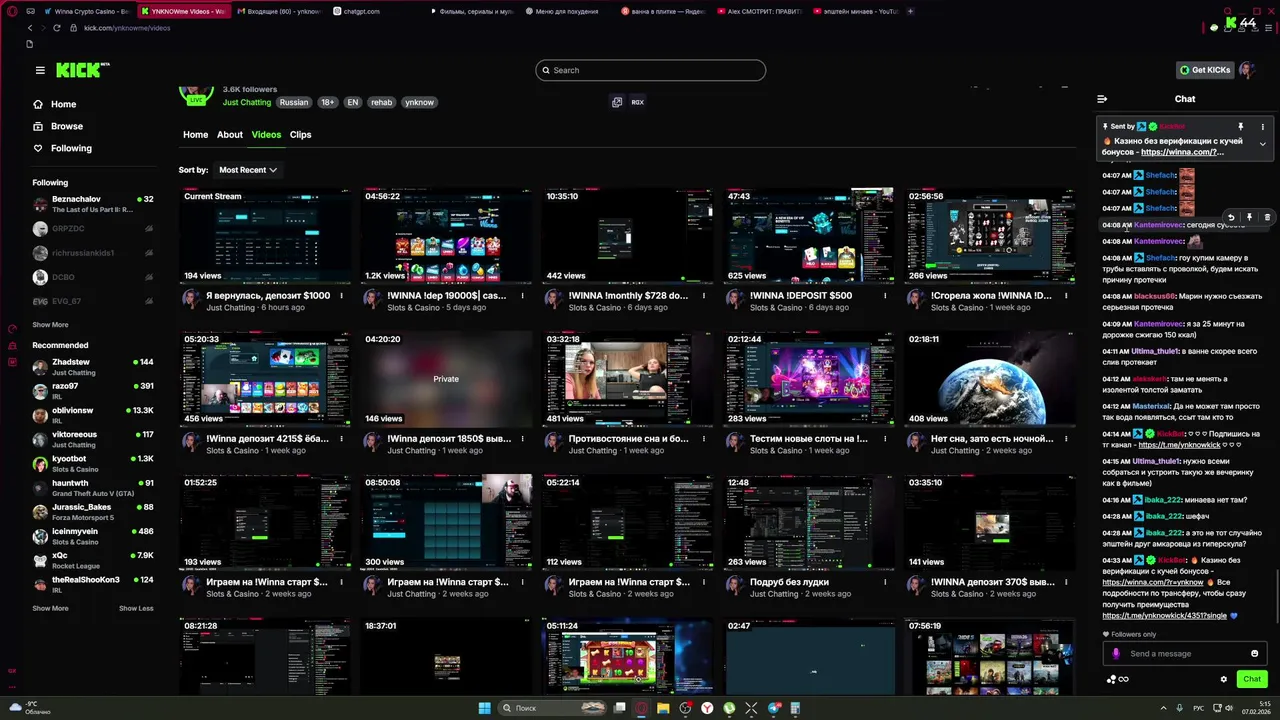Open a new browser tab with plus
This screenshot has height=720, width=1280.
[911, 11]
